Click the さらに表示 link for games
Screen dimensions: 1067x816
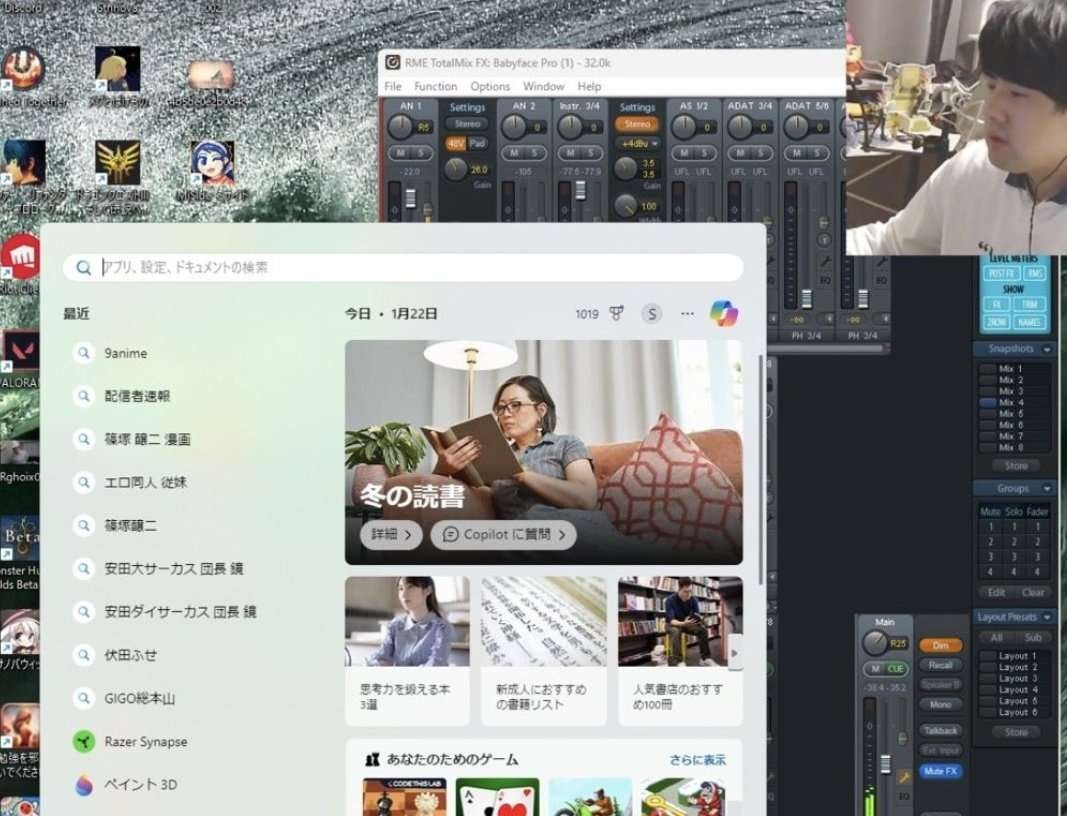697,761
